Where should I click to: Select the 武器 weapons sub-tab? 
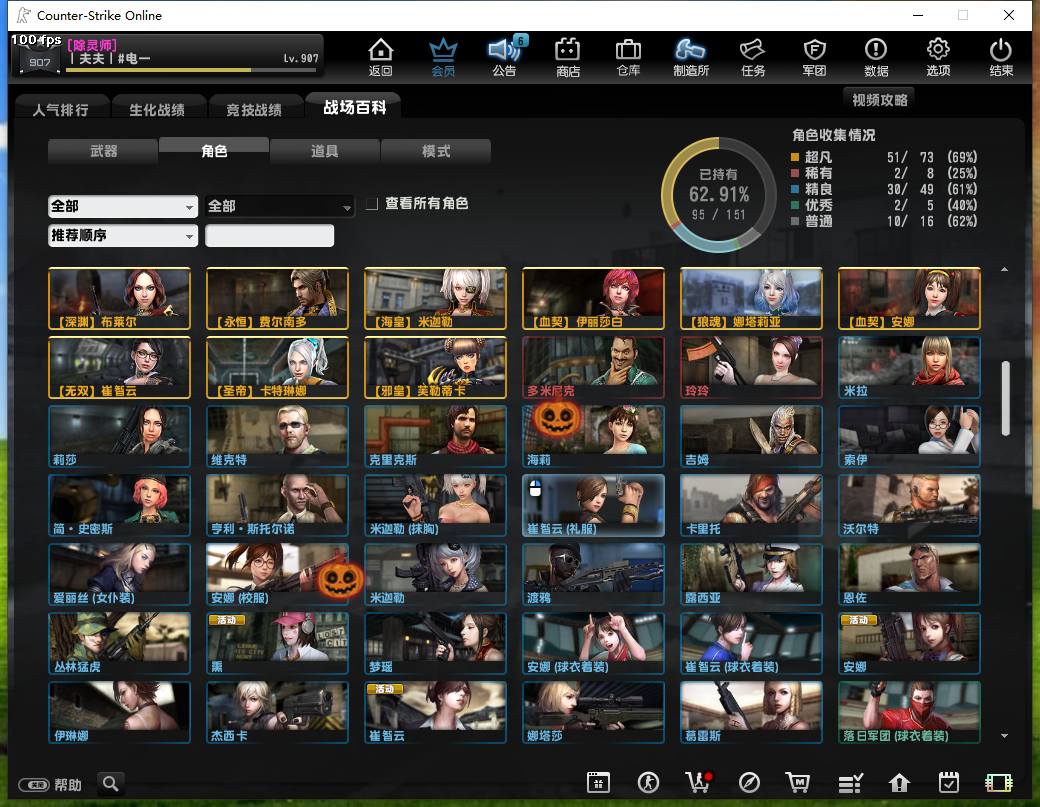click(103, 151)
